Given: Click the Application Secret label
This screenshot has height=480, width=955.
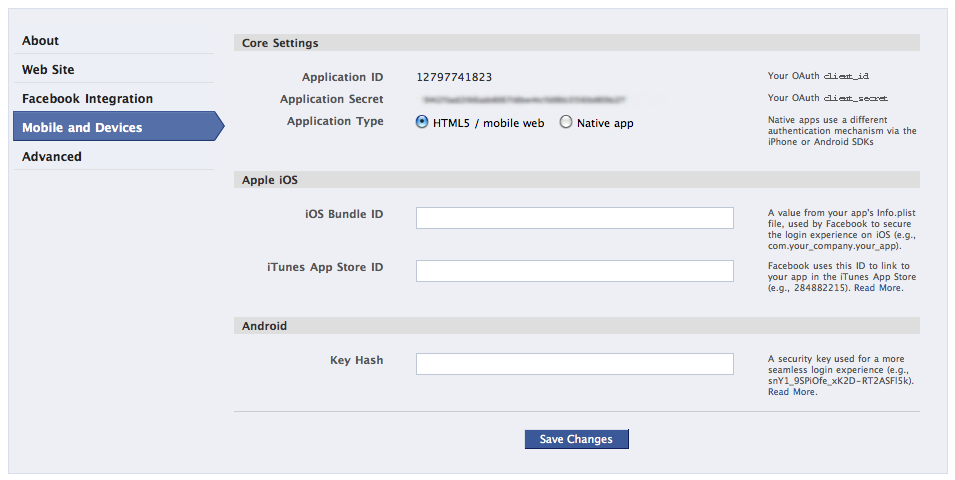Looking at the screenshot, I should pos(331,99).
